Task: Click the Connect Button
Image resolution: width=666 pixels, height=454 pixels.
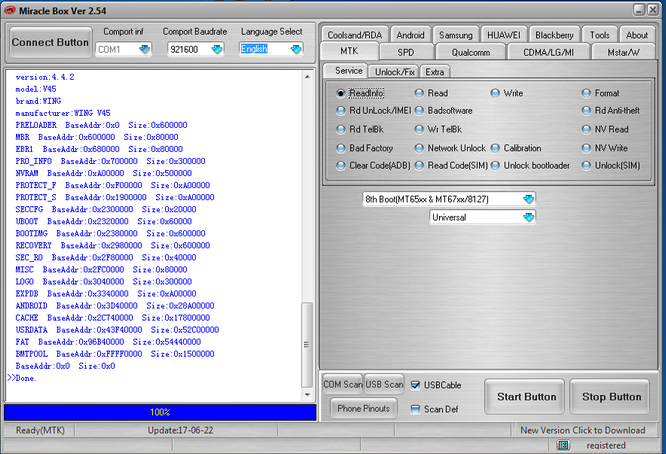Action: pos(51,42)
